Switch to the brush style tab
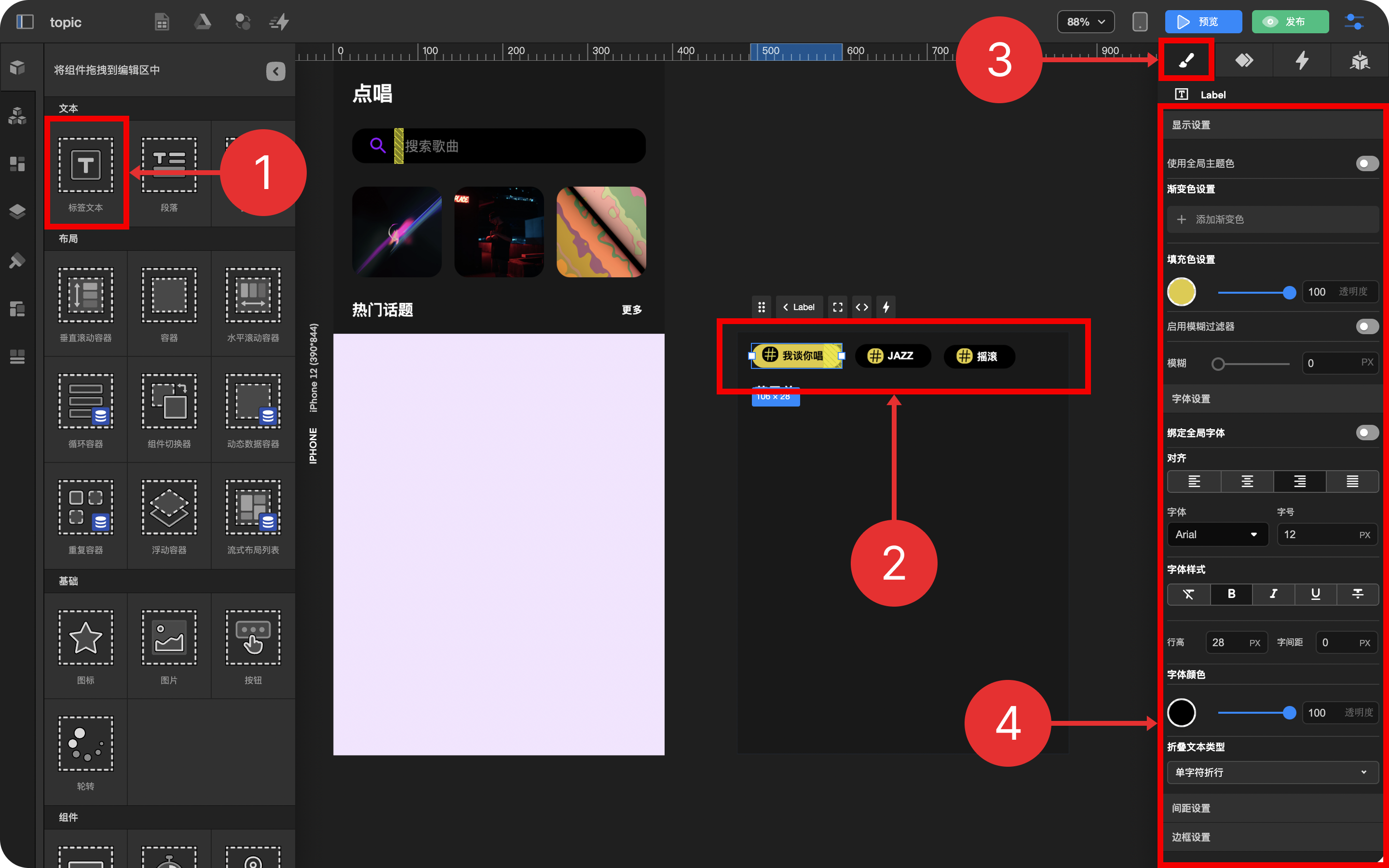1389x868 pixels. tap(1186, 60)
